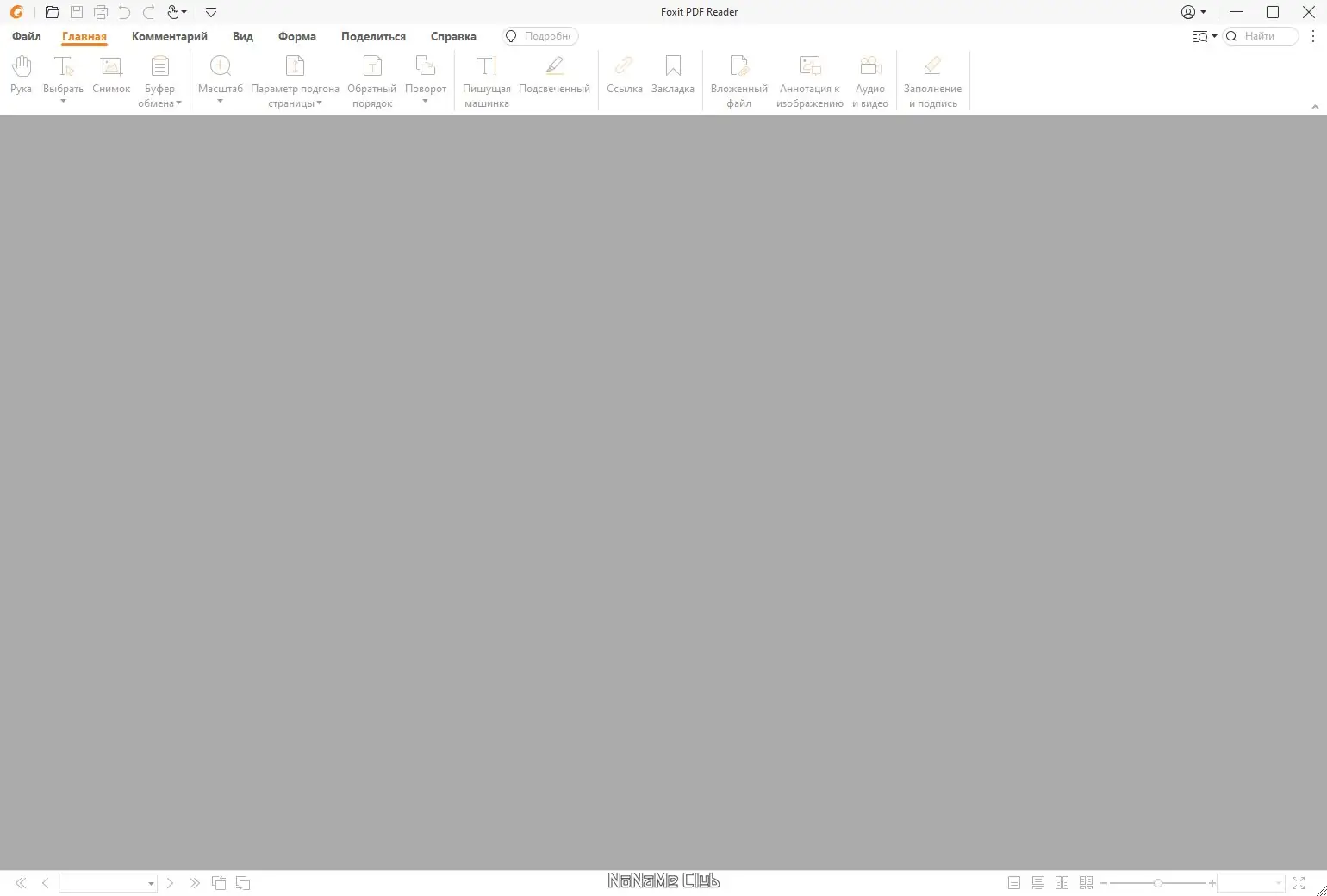Add a Bookmark (Закладка)
Viewport: 1327px width, 896px height.
[x=673, y=76]
